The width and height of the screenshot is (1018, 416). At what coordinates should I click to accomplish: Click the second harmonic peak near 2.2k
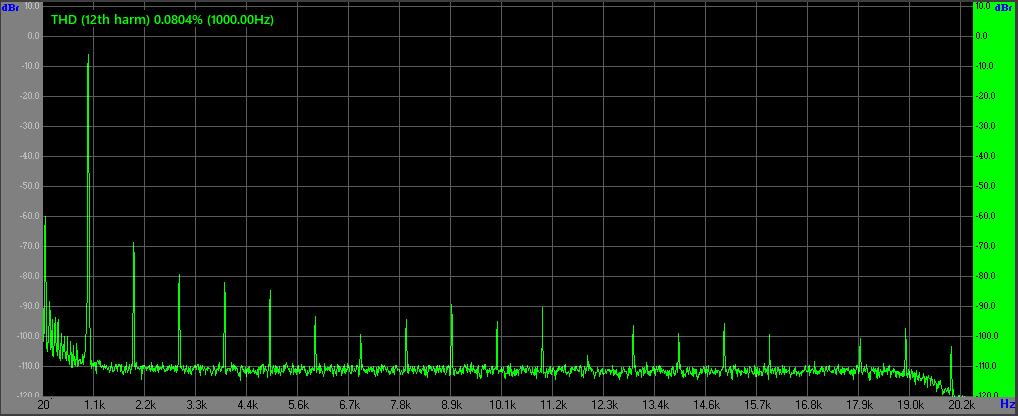pyautogui.click(x=134, y=244)
